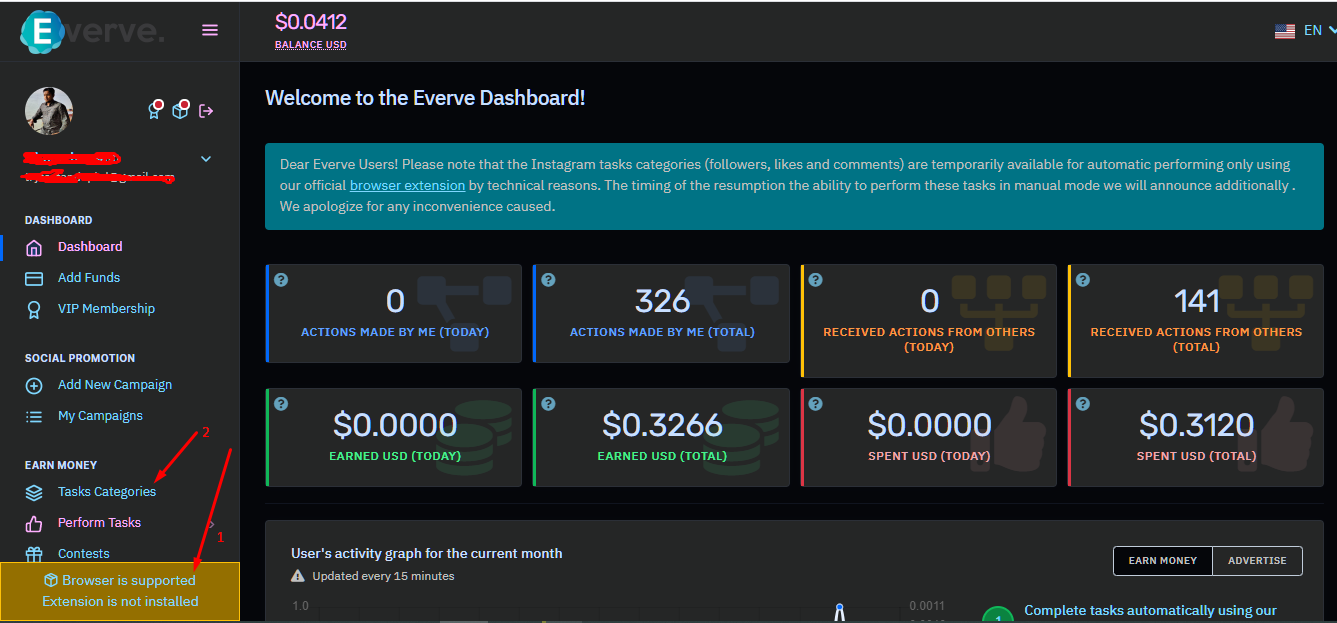Viewport: 1337px width, 623px height.
Task: Click the Add Funds card icon
Action: click(x=34, y=278)
